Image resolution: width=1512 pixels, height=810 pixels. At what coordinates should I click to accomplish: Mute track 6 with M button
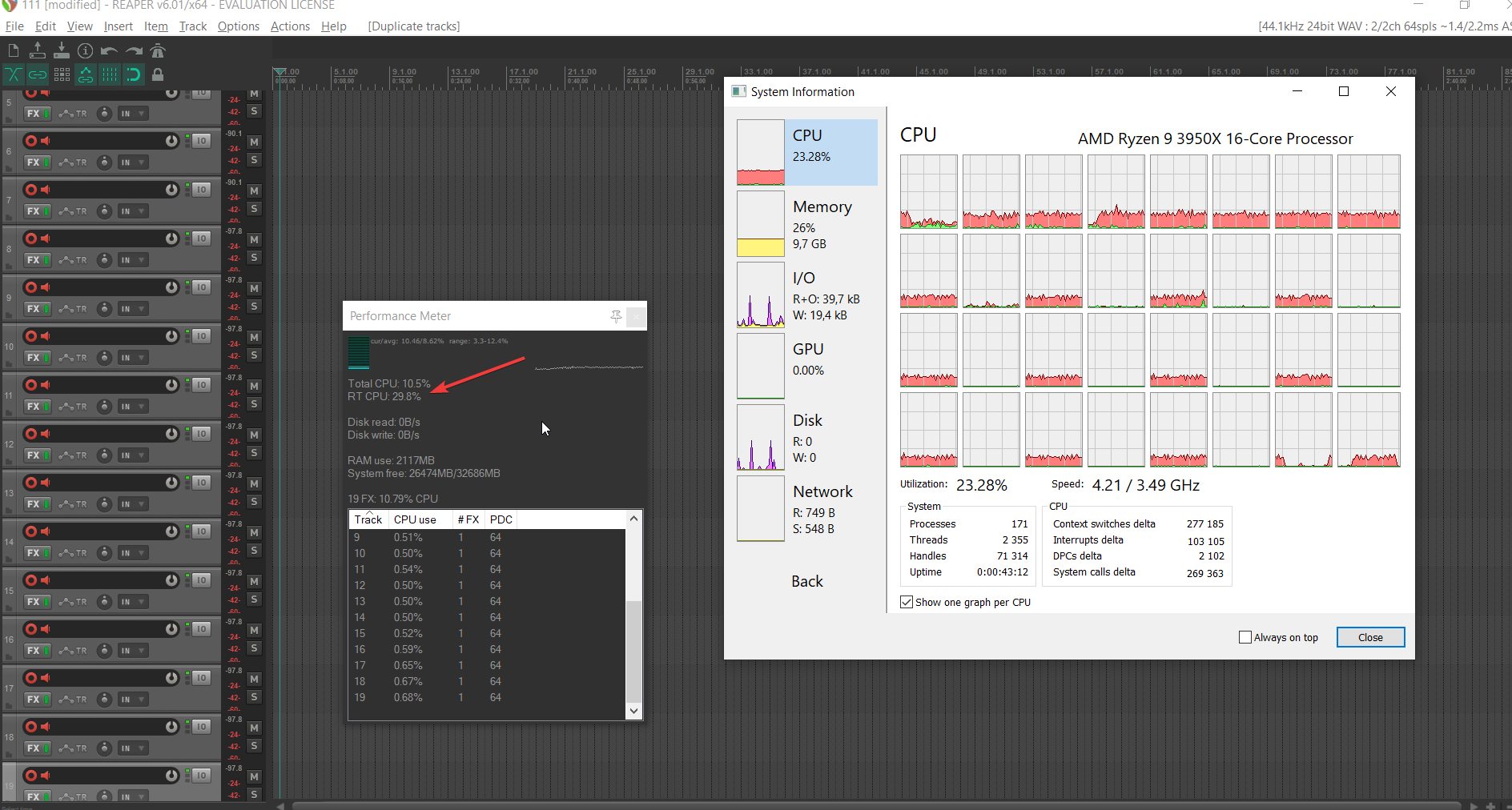tap(254, 142)
